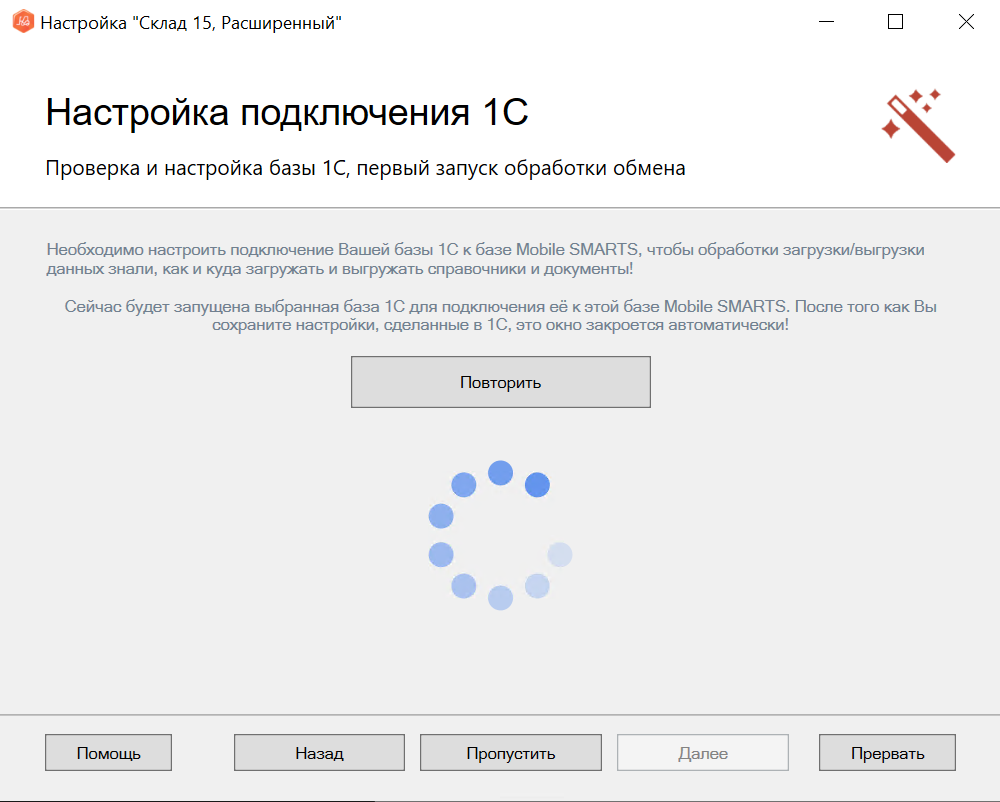Image resolution: width=1000 pixels, height=802 pixels.
Task: Minimize the Настройка window
Action: [x=827, y=22]
